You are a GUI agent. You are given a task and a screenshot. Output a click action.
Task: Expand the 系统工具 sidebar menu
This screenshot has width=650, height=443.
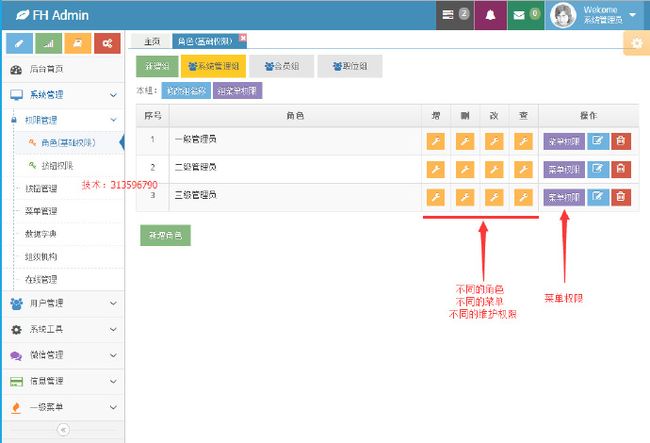[63, 329]
